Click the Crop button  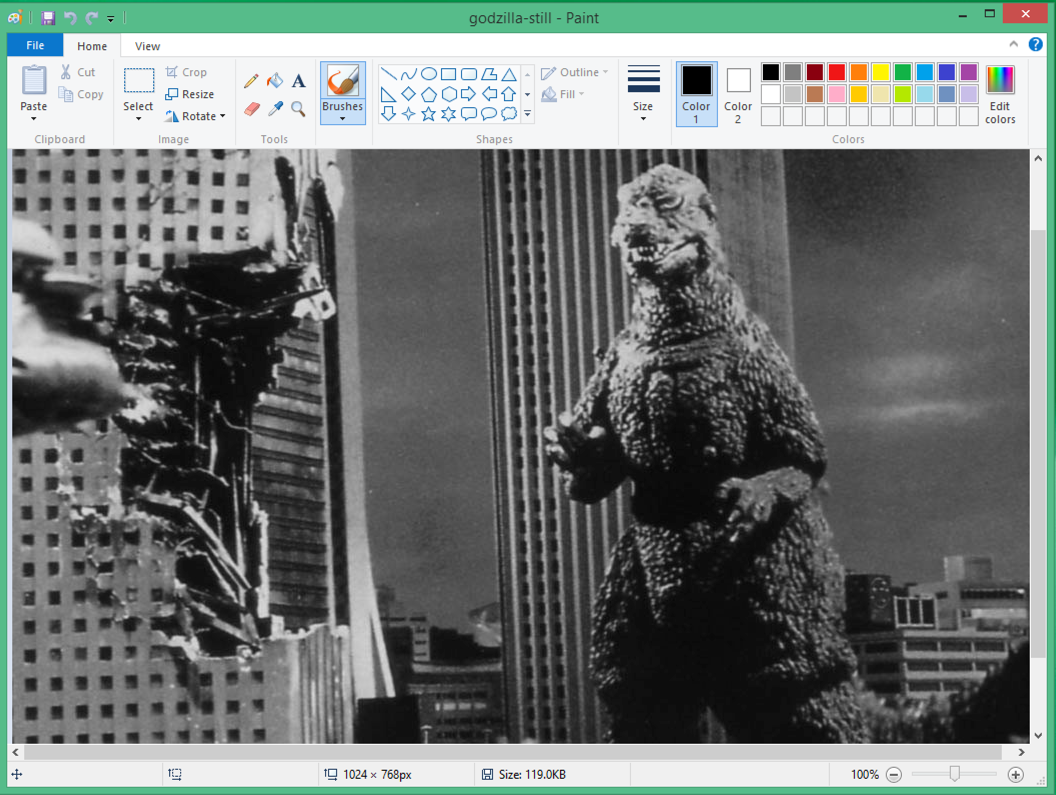click(187, 72)
